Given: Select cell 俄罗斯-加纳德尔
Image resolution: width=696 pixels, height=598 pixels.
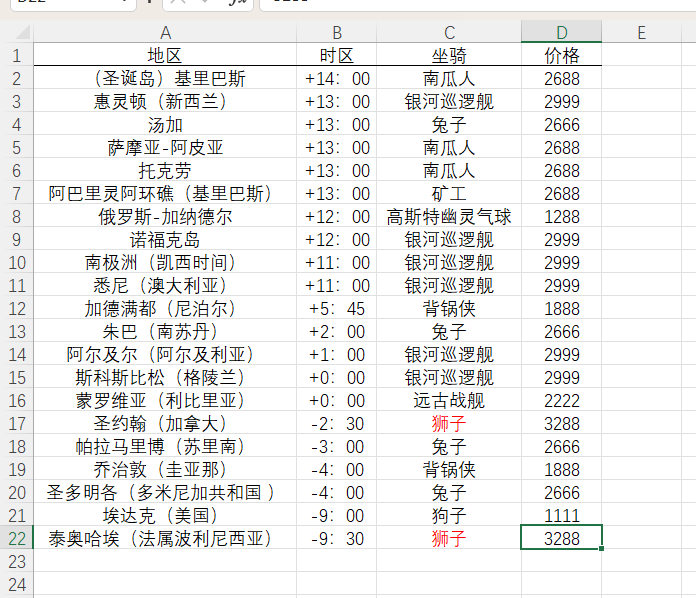Looking at the screenshot, I should click(x=165, y=217).
